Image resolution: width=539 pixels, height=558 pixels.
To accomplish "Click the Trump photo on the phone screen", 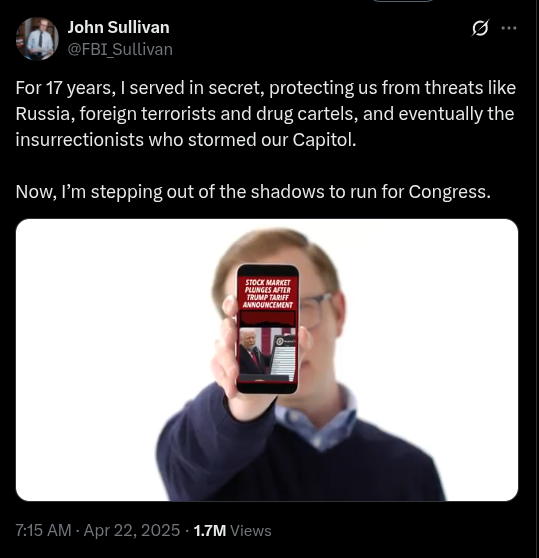I will click(x=254, y=351).
